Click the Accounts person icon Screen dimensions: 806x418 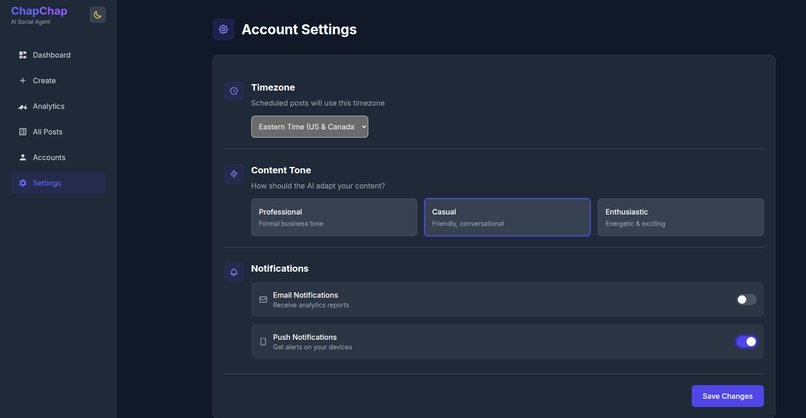[x=23, y=157]
